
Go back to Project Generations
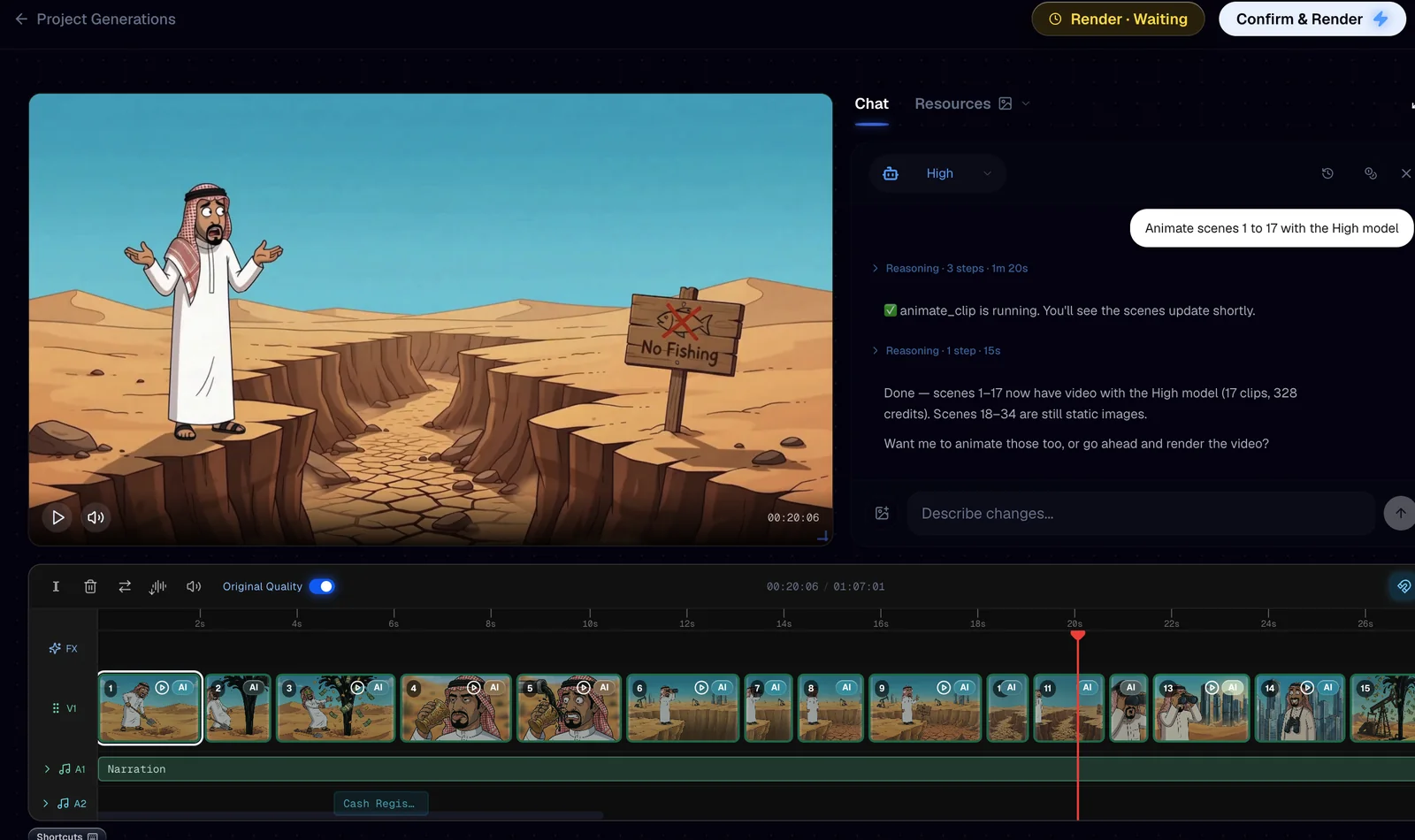coord(95,19)
